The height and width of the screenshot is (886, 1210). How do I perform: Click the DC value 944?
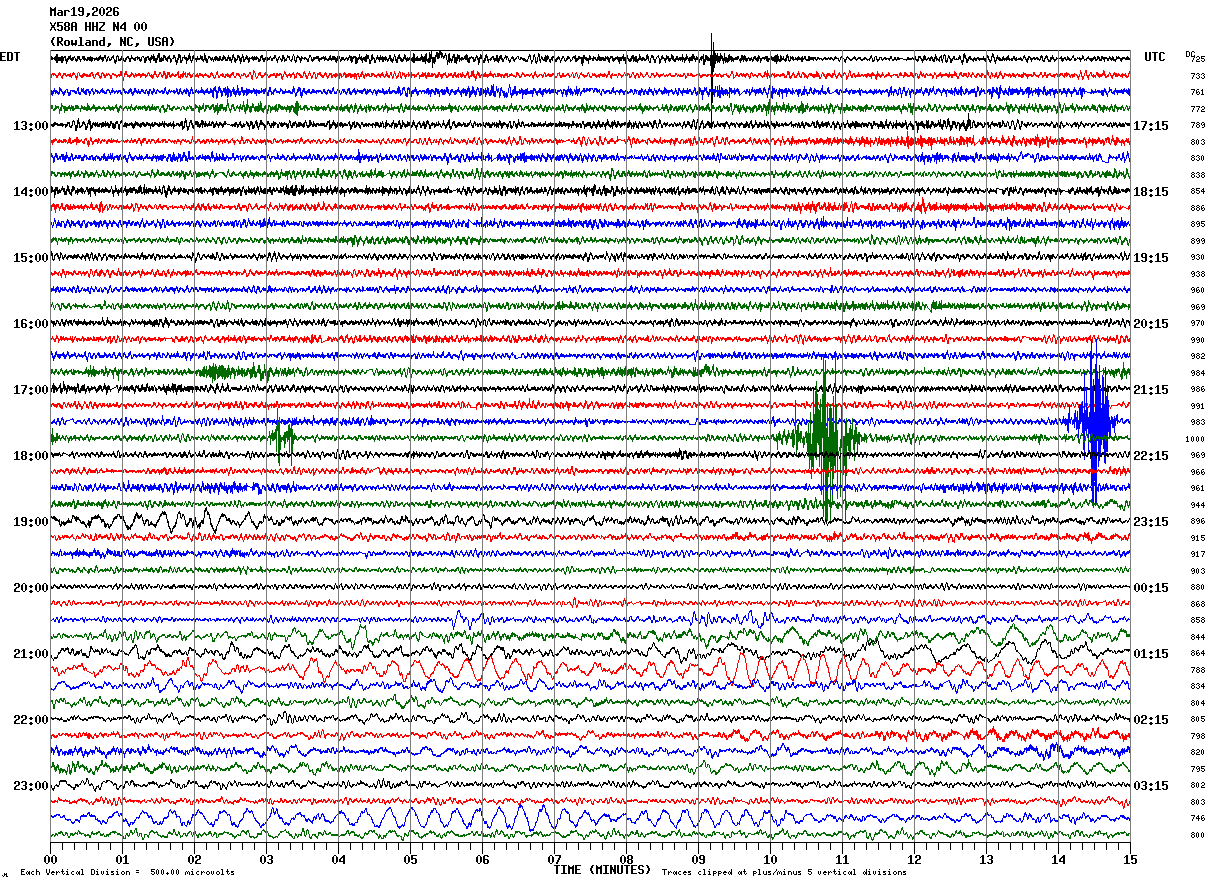[1198, 505]
